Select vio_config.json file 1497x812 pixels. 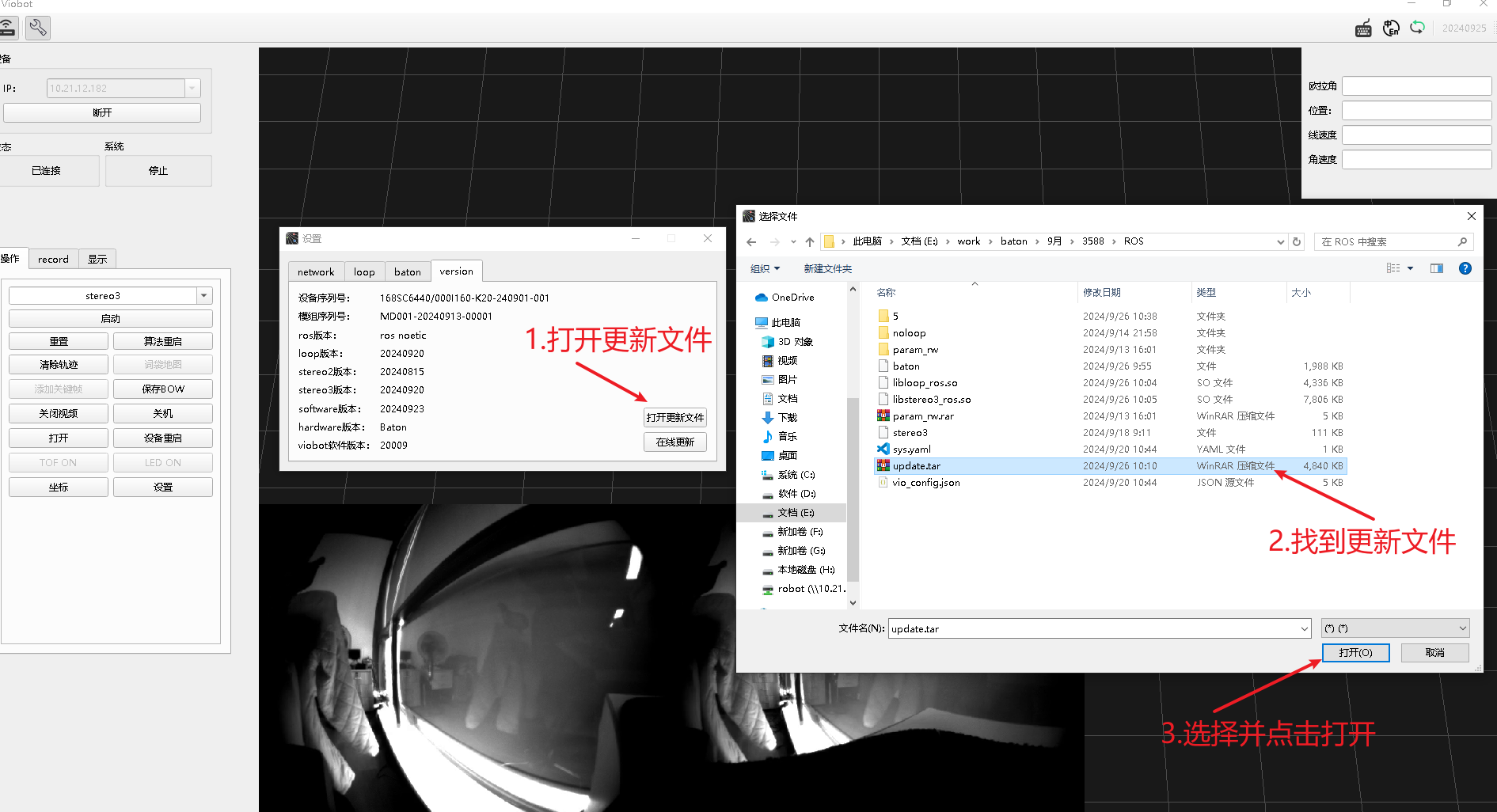point(1110,483)
